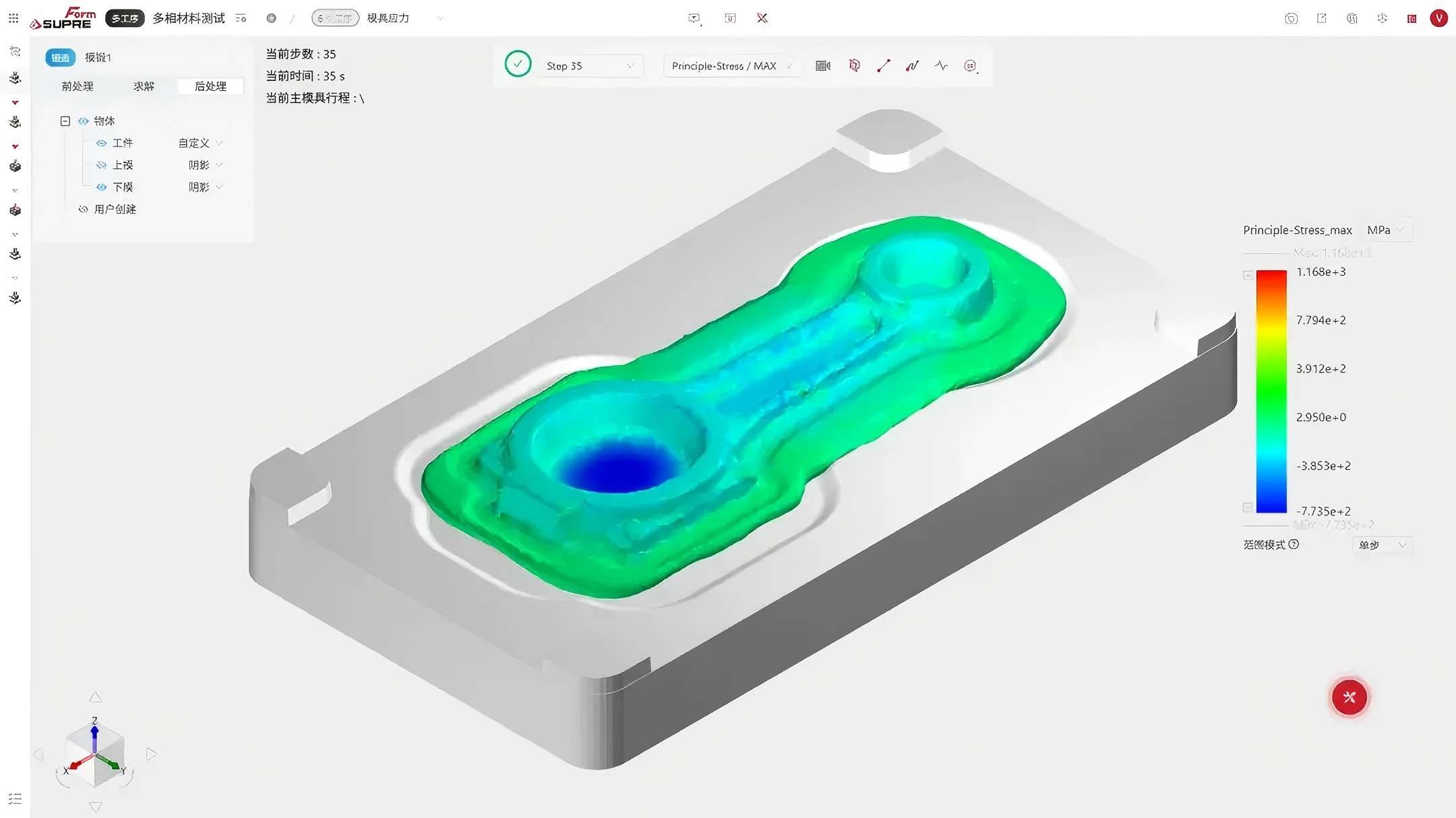Screen dimensions: 1456x818
Task: Toggle visibility of 工件 object
Action: click(x=102, y=143)
